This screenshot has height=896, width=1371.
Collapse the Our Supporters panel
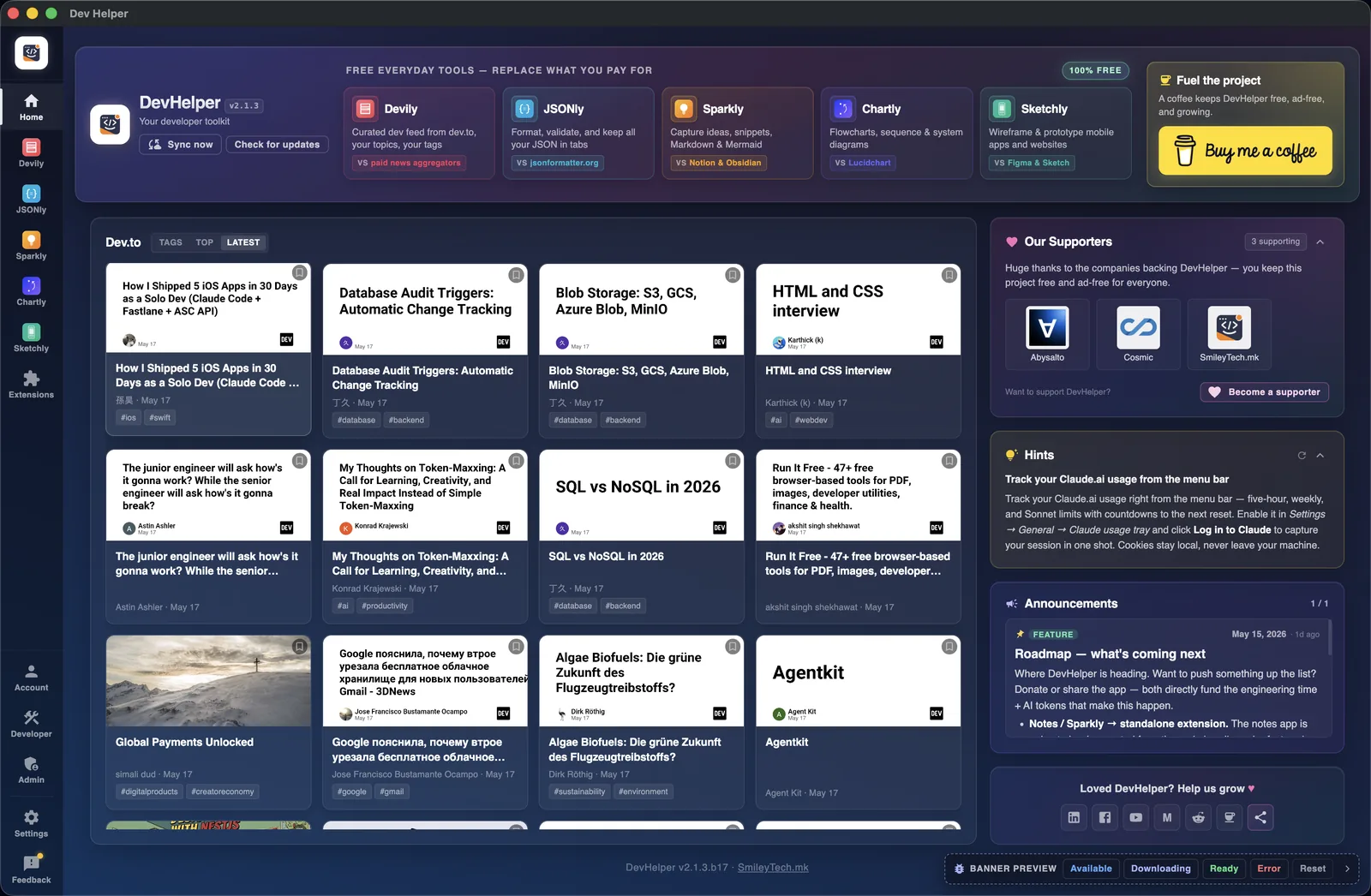(x=1320, y=242)
